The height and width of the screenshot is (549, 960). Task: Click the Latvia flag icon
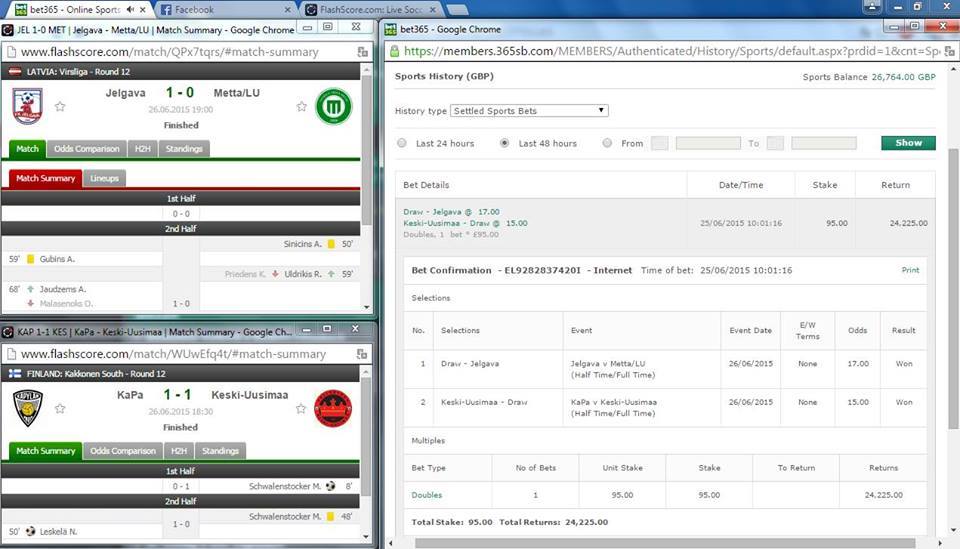click(15, 72)
